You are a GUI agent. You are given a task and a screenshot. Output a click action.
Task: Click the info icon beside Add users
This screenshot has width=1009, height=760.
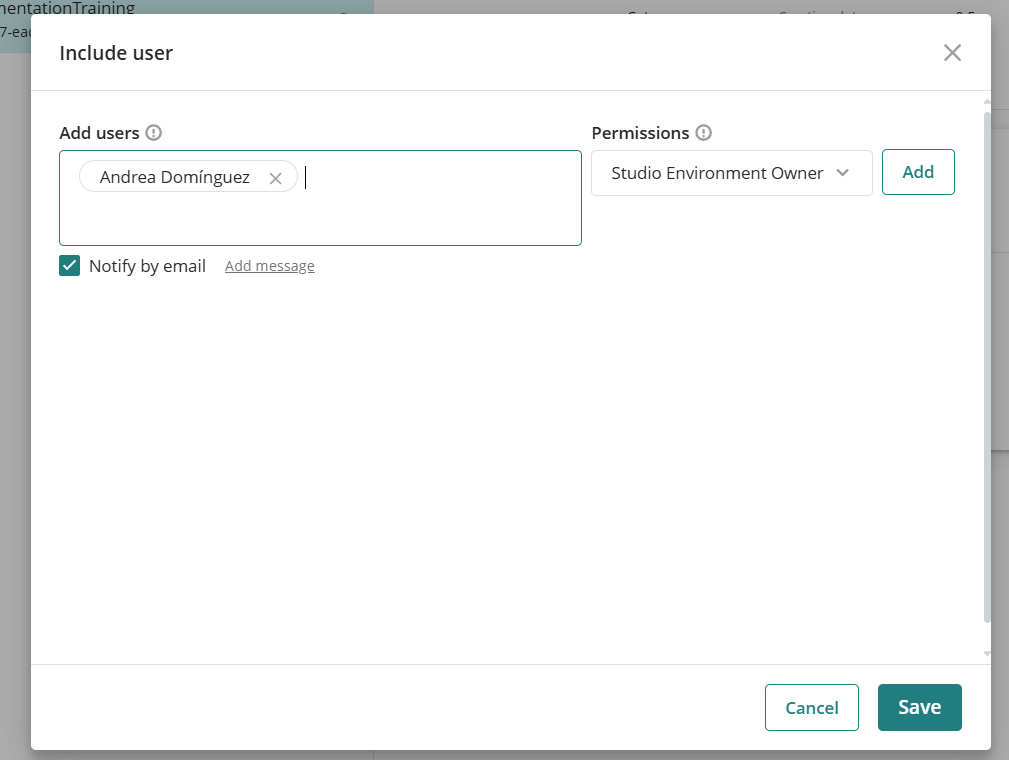[x=153, y=133]
